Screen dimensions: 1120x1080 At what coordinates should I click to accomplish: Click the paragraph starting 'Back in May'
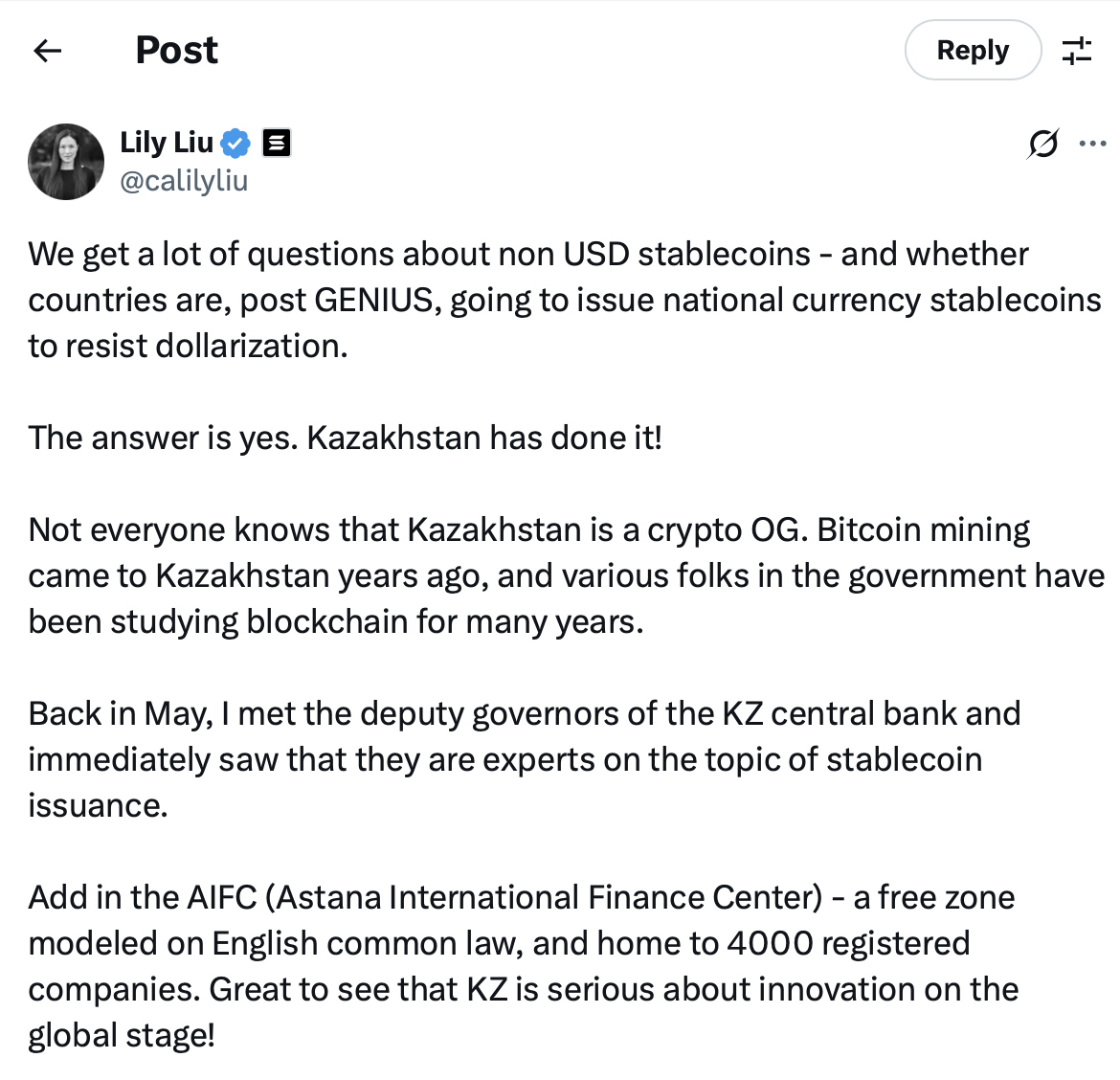[523, 759]
